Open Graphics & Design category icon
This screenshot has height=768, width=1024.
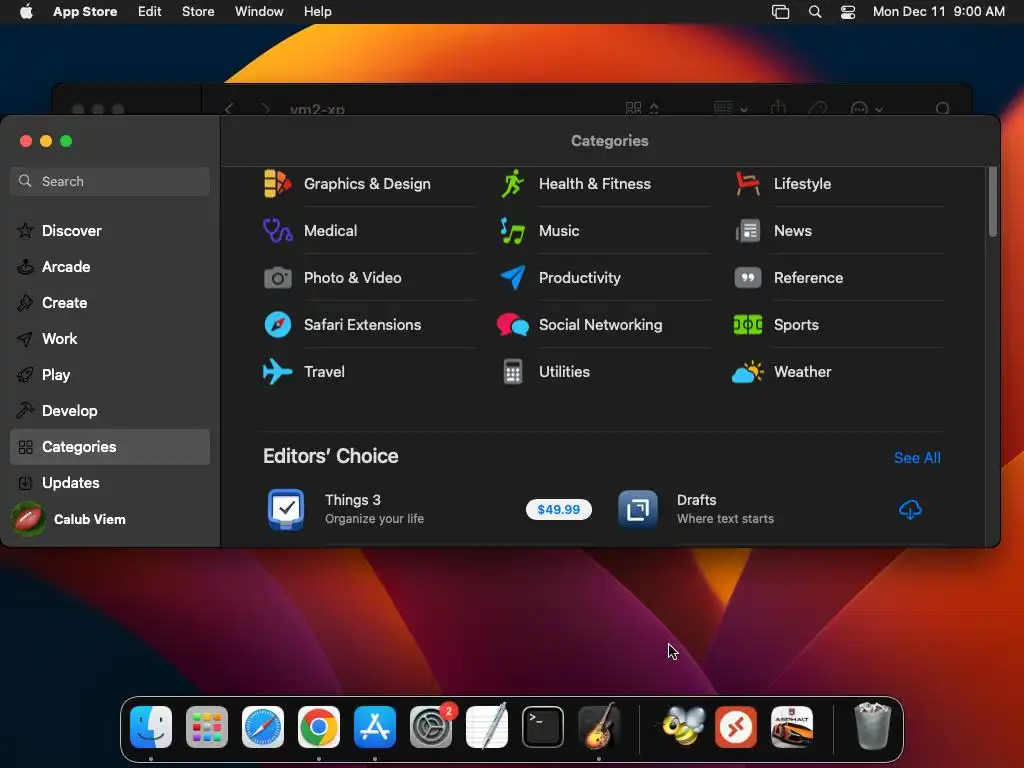pyautogui.click(x=277, y=184)
